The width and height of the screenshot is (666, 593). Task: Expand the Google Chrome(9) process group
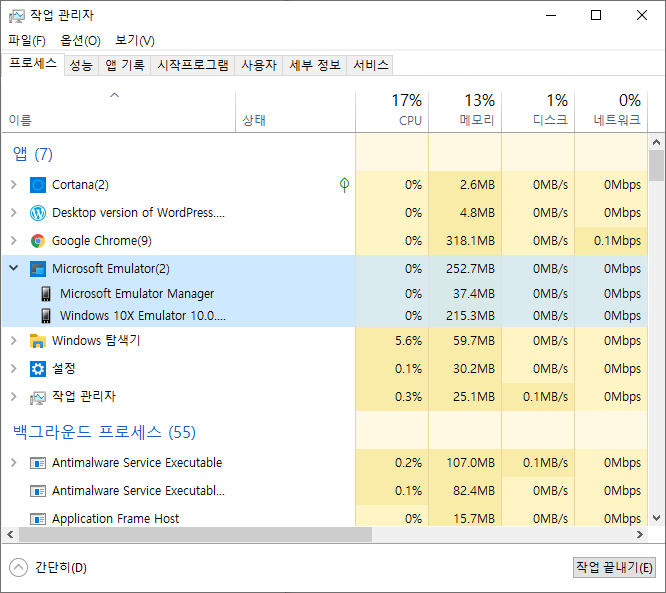(14, 241)
